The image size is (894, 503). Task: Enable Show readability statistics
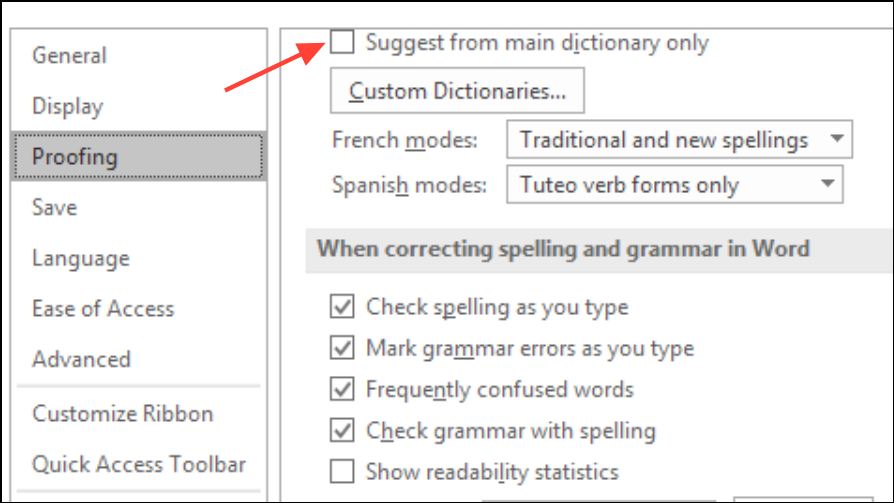click(342, 472)
